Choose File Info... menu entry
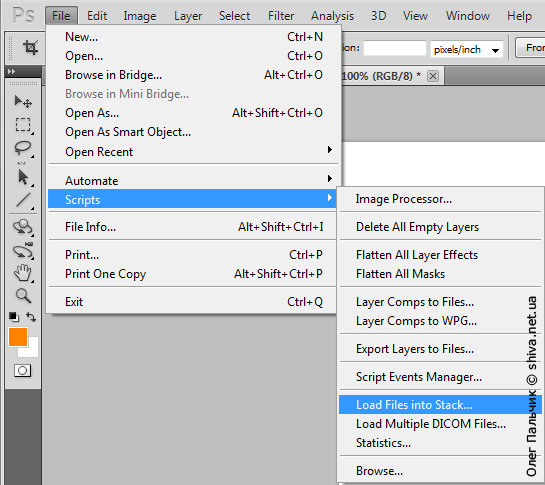Viewport: 545px width, 485px height. click(x=193, y=227)
